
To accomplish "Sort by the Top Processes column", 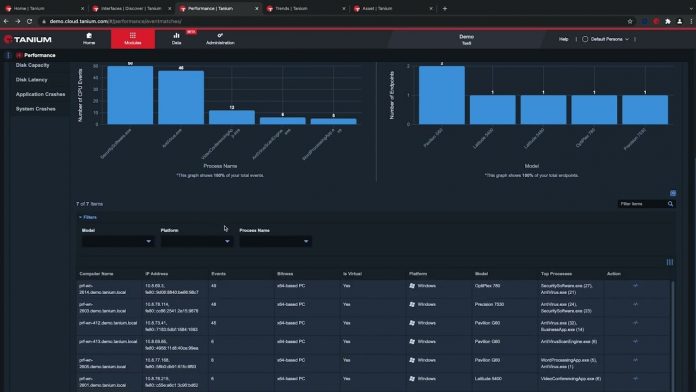I will [x=556, y=274].
